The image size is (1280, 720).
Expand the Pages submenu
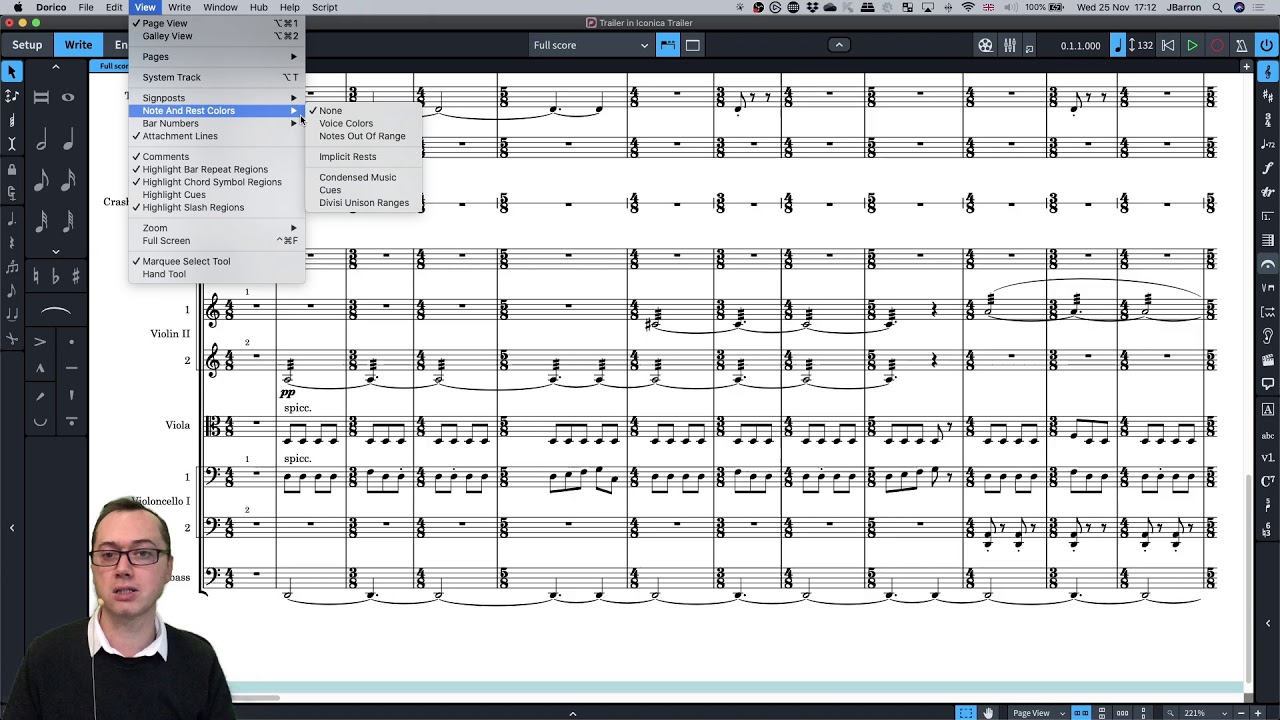coord(216,57)
